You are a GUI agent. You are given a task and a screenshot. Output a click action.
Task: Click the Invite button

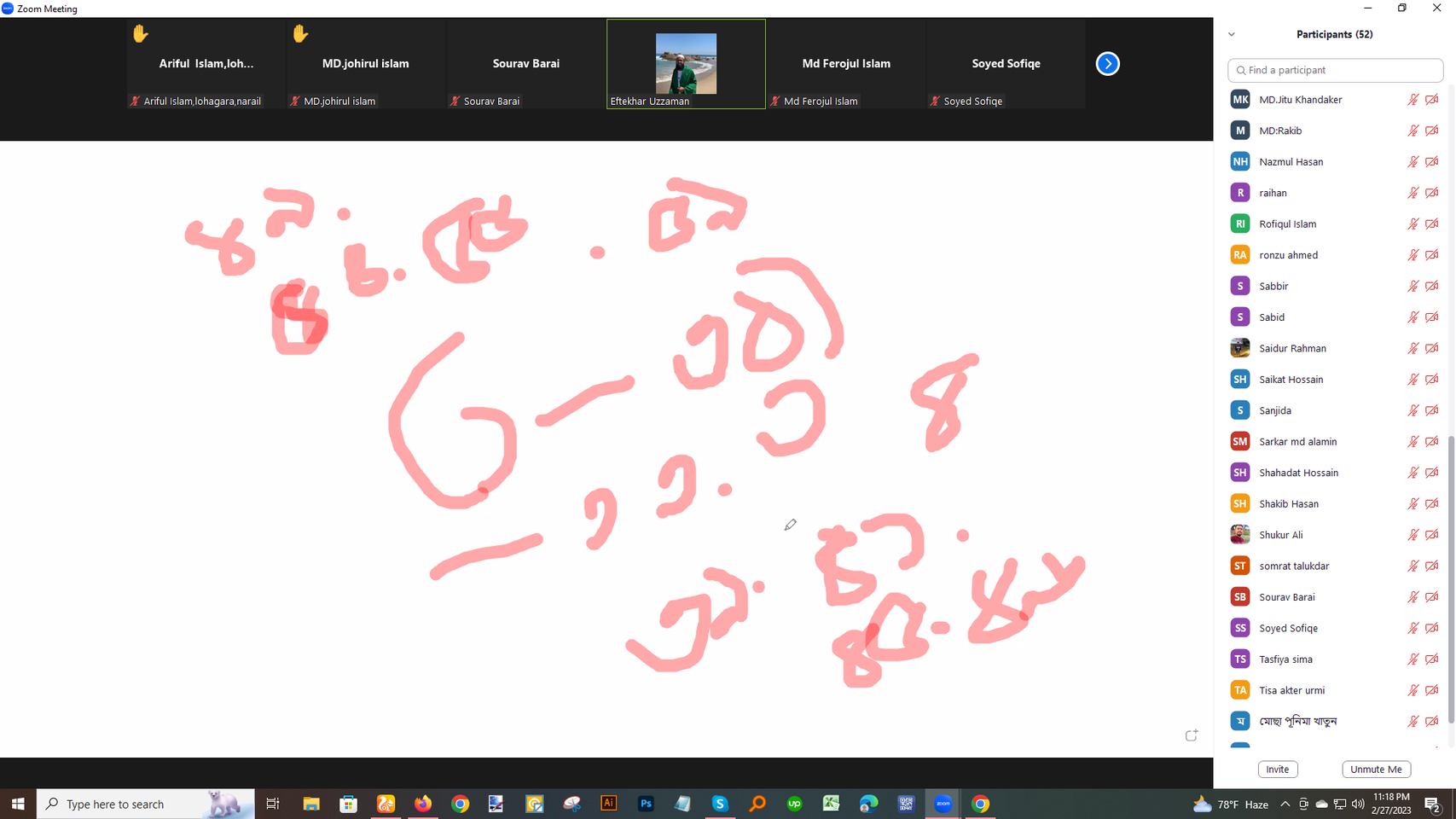(x=1278, y=770)
